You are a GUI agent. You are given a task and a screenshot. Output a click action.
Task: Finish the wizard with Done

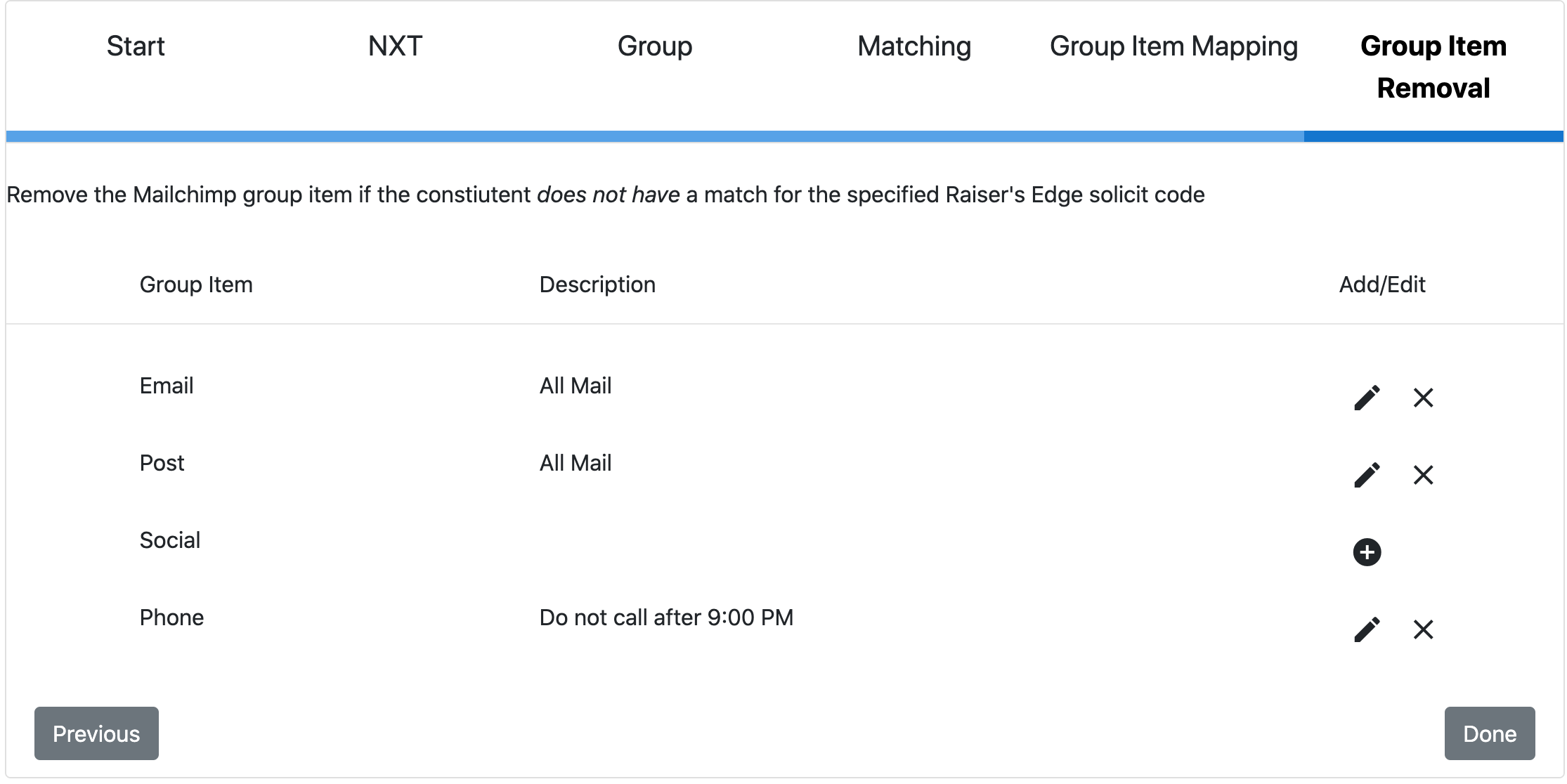[1490, 733]
